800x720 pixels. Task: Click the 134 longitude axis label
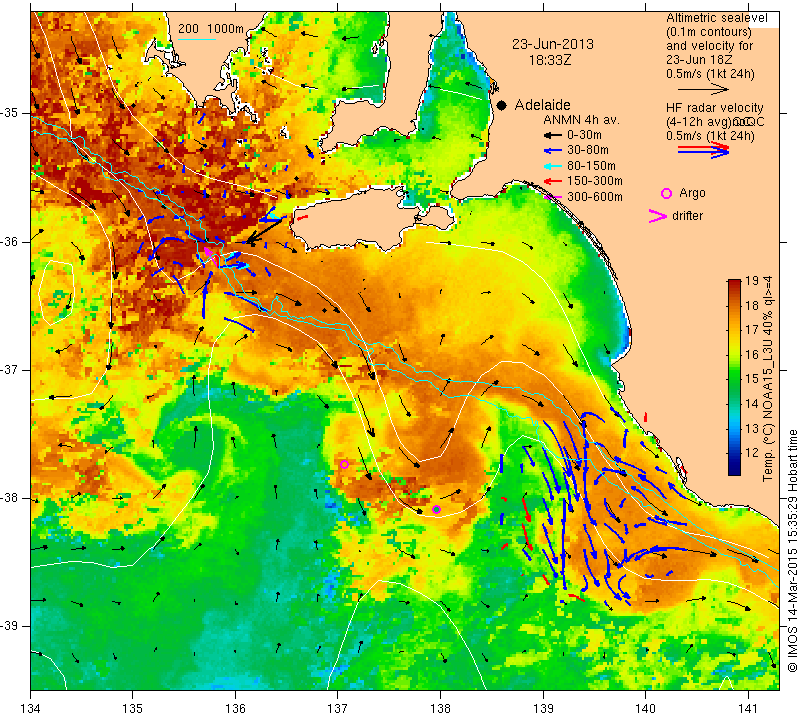(31, 709)
